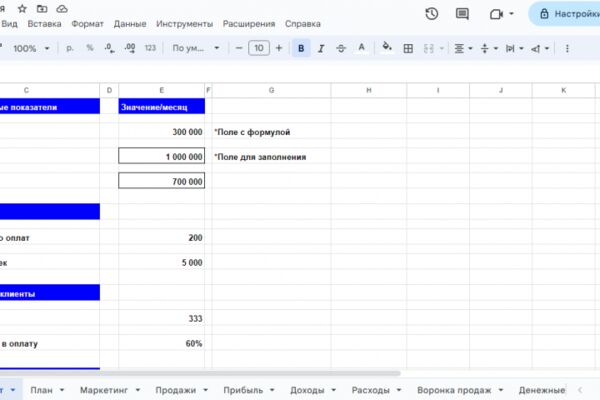Open more number formats (123)
This screenshot has height=400, width=600.
click(150, 48)
